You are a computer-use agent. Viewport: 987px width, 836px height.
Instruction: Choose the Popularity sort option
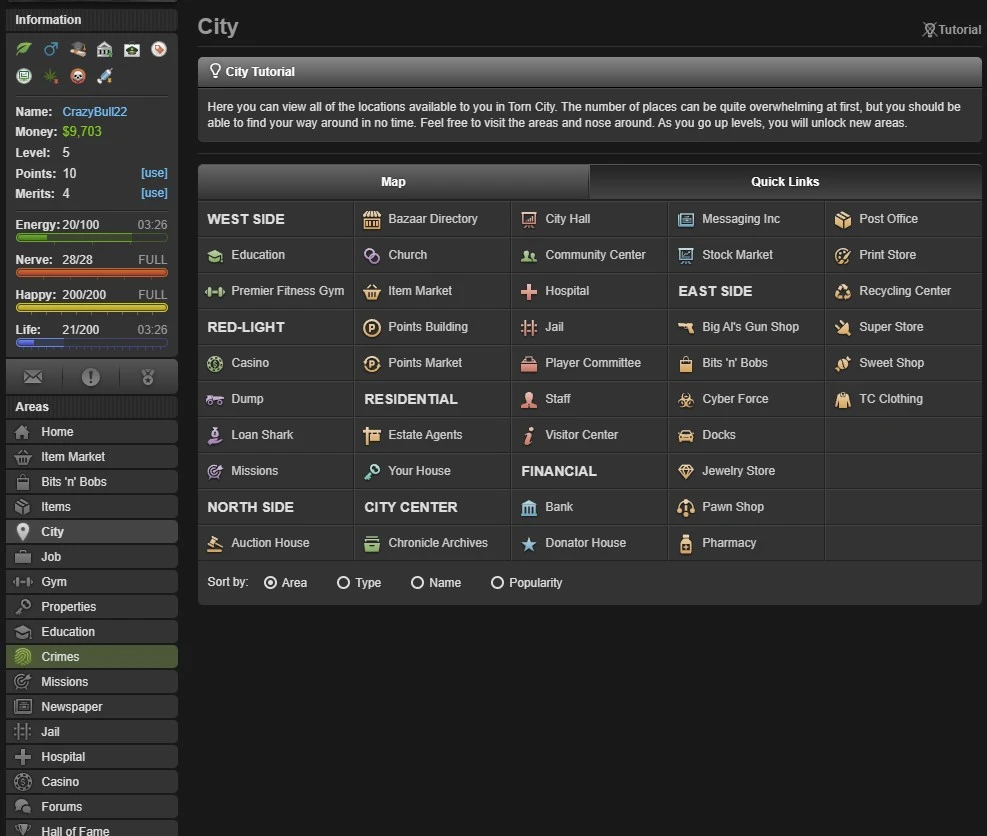point(497,583)
